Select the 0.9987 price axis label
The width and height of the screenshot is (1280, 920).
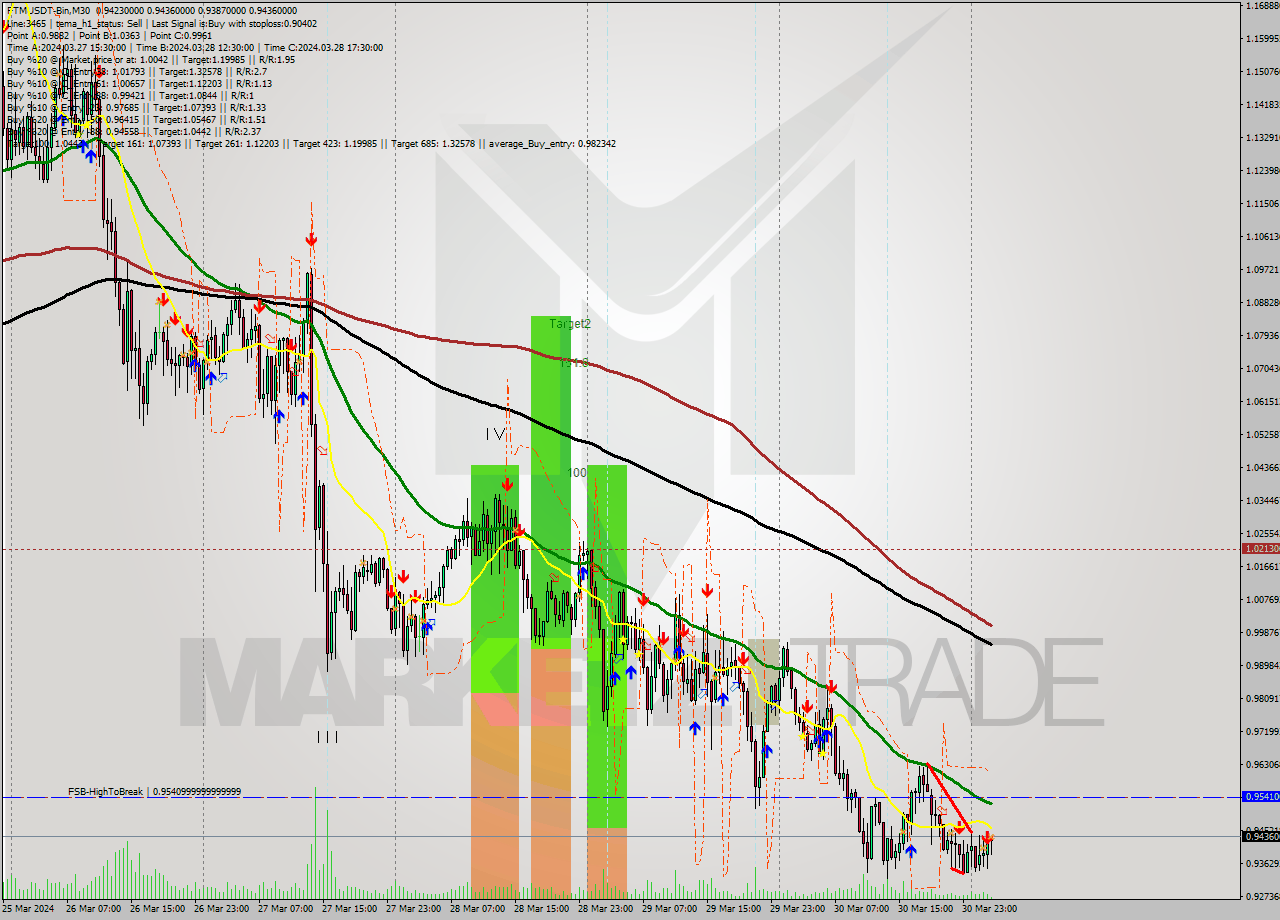coord(1262,632)
